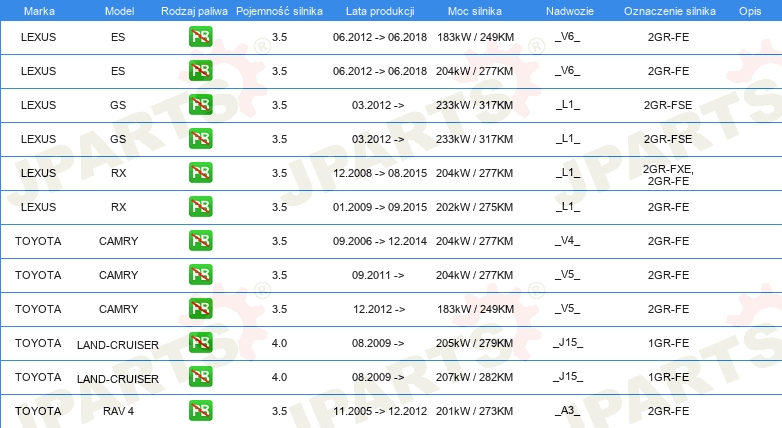Click the fuel icon in the Camry 09.2011 row

200,274
